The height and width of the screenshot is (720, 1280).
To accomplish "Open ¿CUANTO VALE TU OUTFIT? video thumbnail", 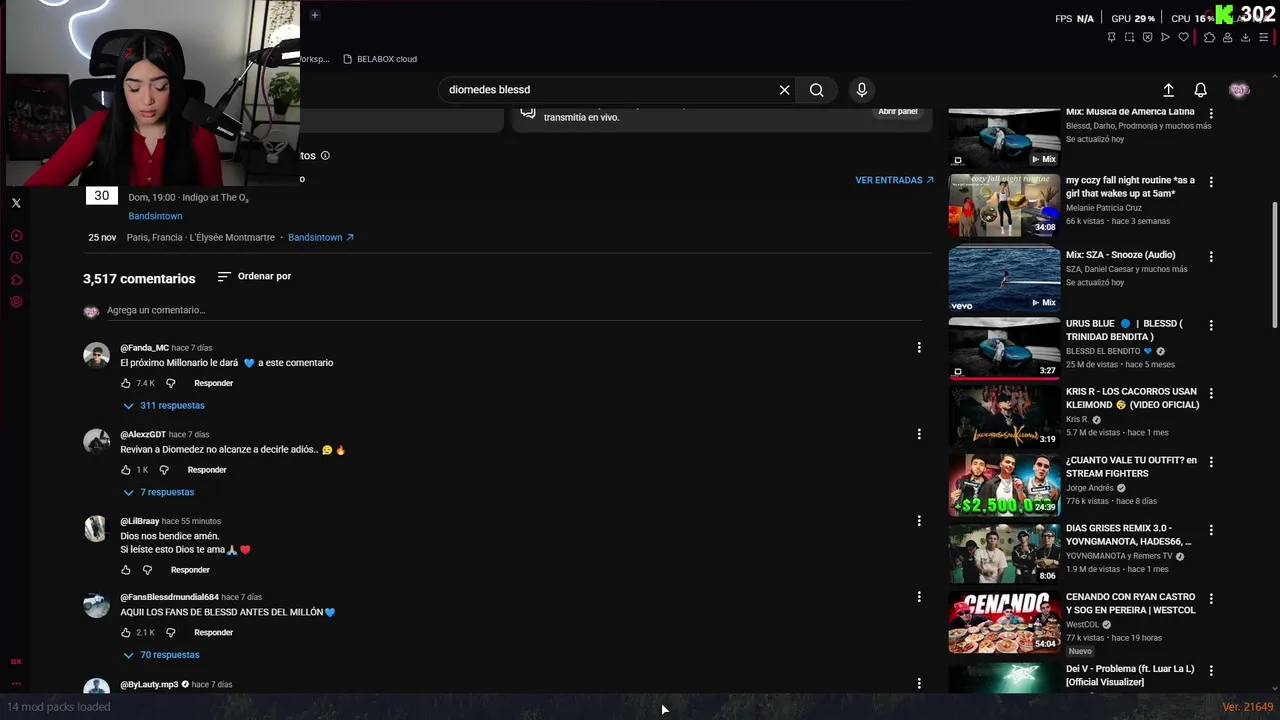I will (x=1004, y=484).
